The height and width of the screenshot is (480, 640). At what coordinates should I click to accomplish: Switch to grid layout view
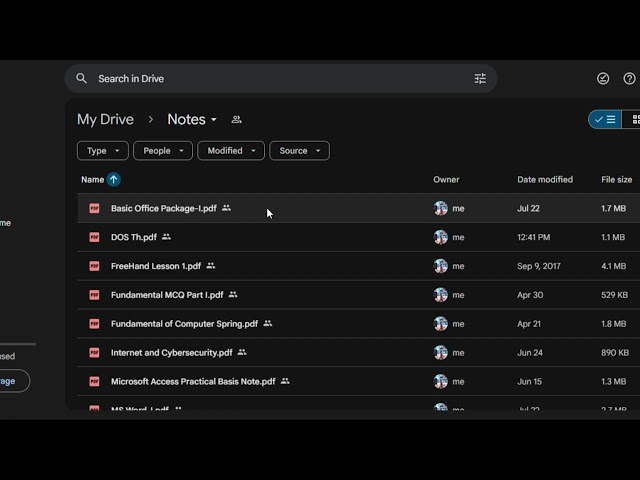tap(632, 120)
